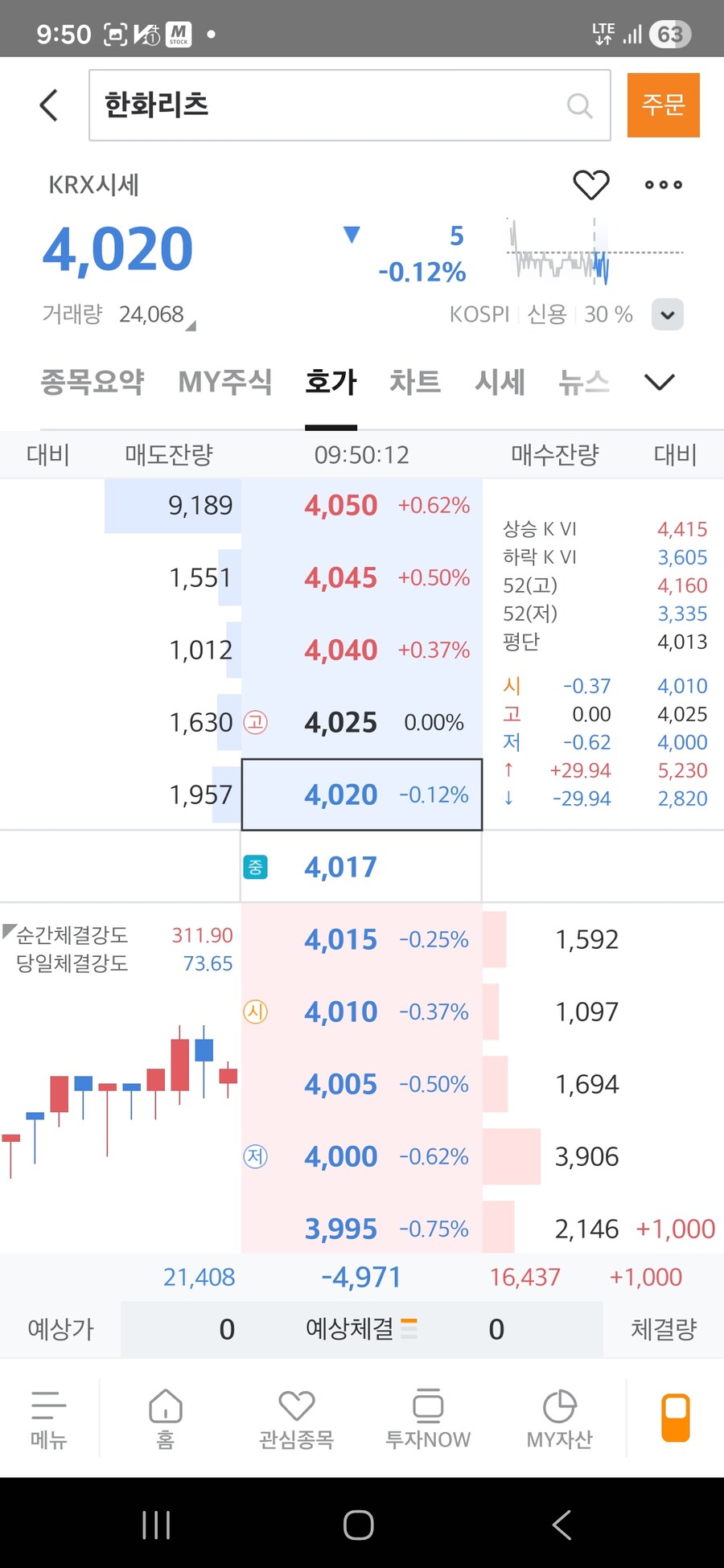Open 관심종목 watchlist from bottom navigation
The image size is (724, 1568).
[x=297, y=1415]
